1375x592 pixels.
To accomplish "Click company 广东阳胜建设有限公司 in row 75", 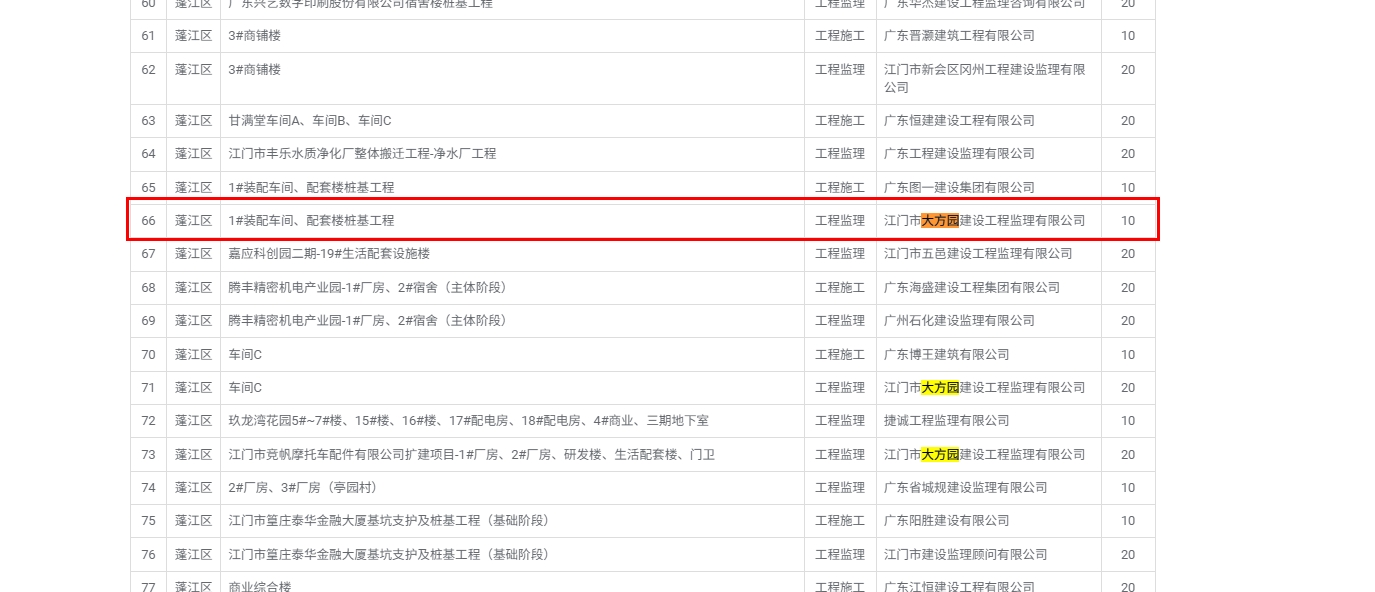I will coord(946,521).
